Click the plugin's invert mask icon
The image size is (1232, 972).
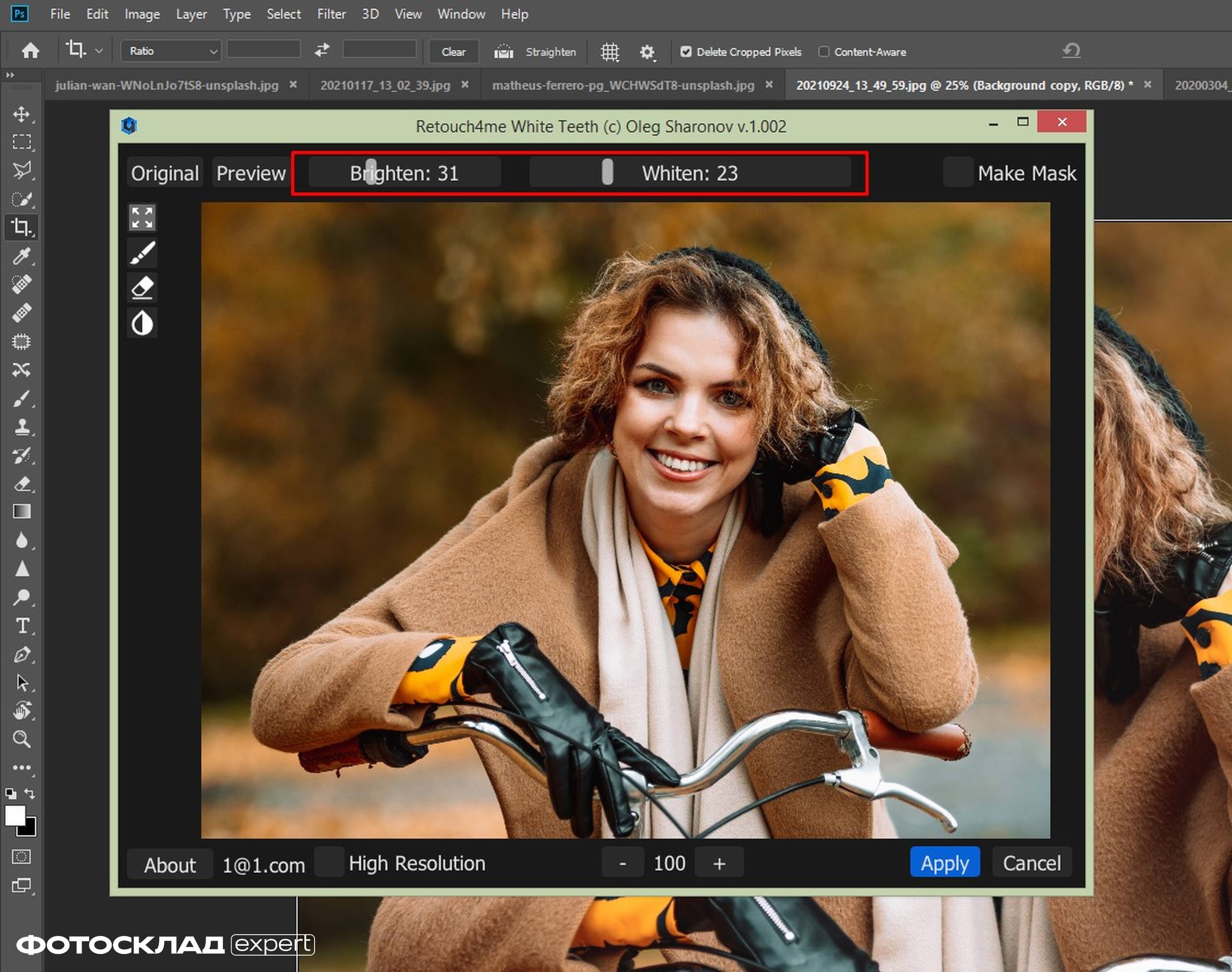point(142,323)
